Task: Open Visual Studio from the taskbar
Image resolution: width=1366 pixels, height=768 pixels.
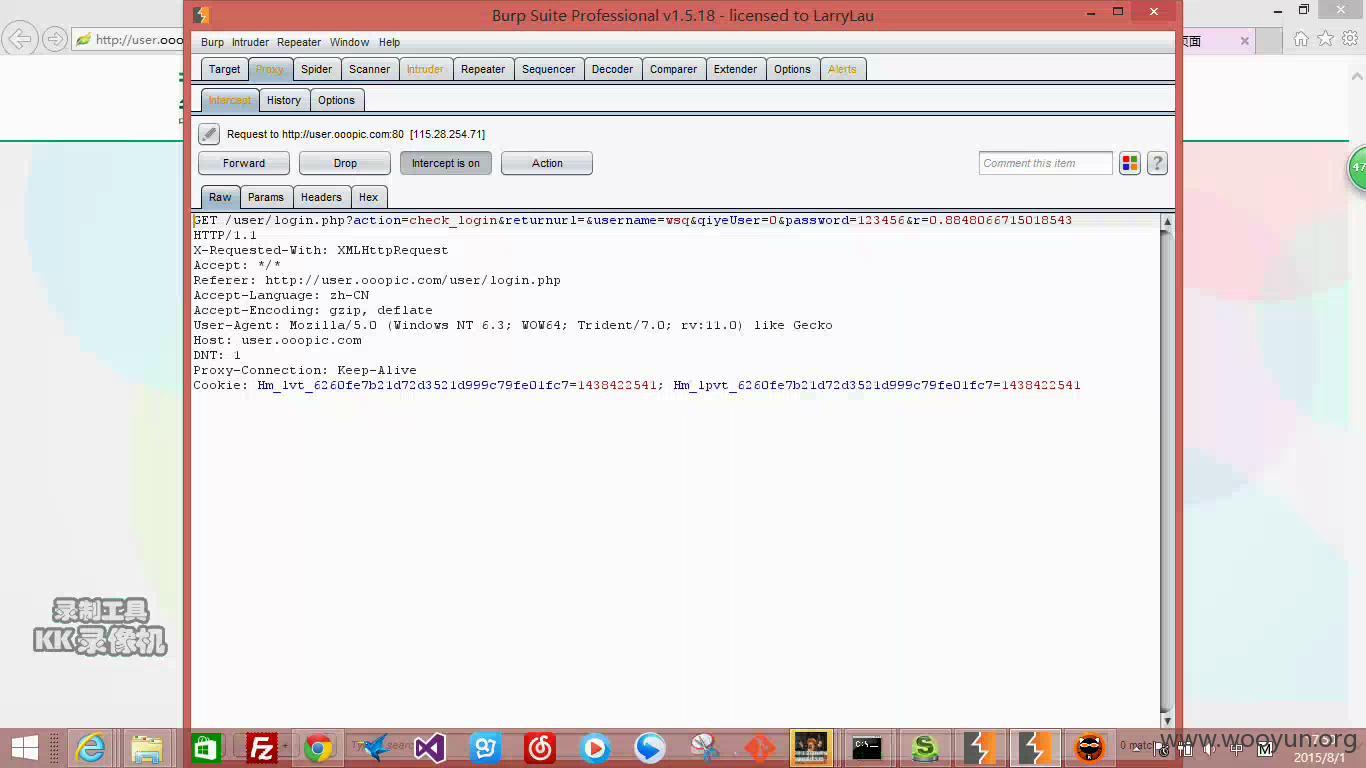Action: click(430, 748)
